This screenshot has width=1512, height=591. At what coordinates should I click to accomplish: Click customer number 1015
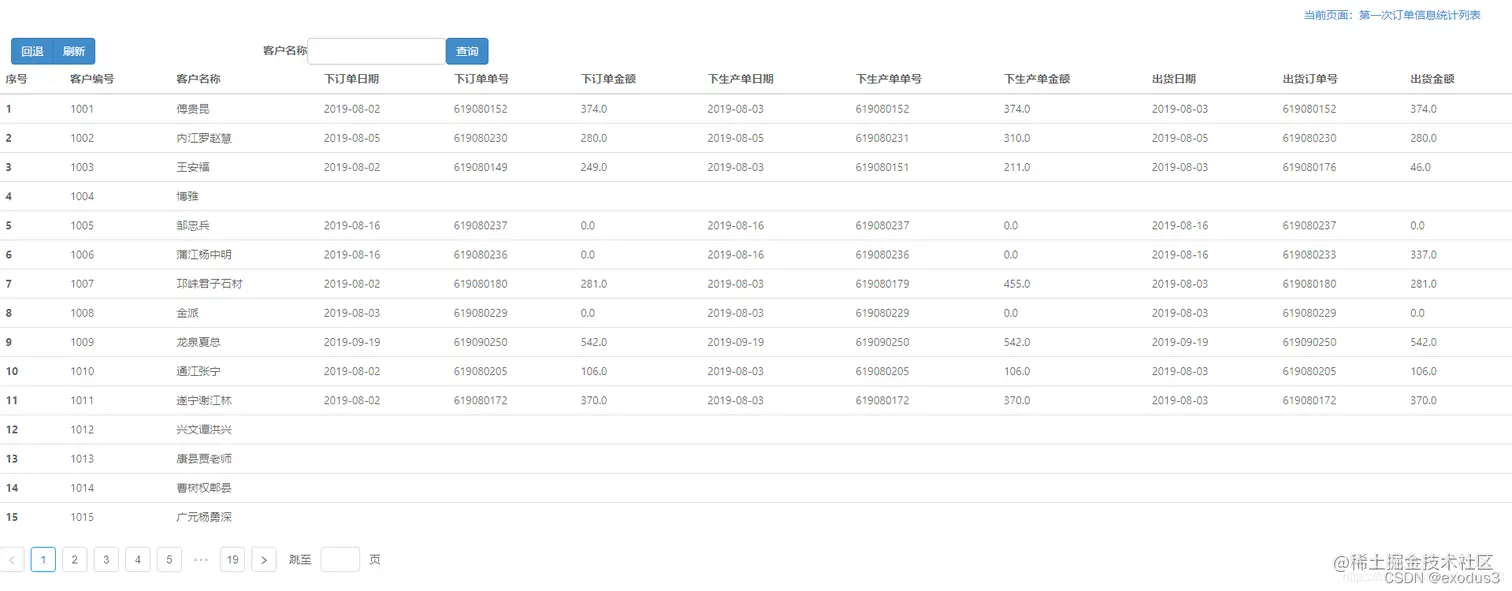82,517
